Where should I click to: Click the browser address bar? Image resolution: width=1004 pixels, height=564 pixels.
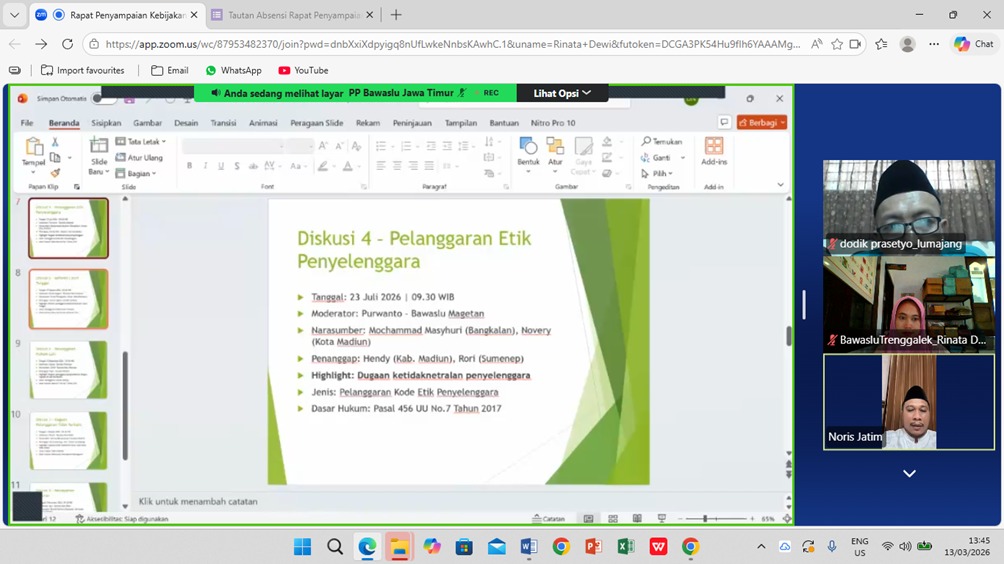tap(453, 44)
